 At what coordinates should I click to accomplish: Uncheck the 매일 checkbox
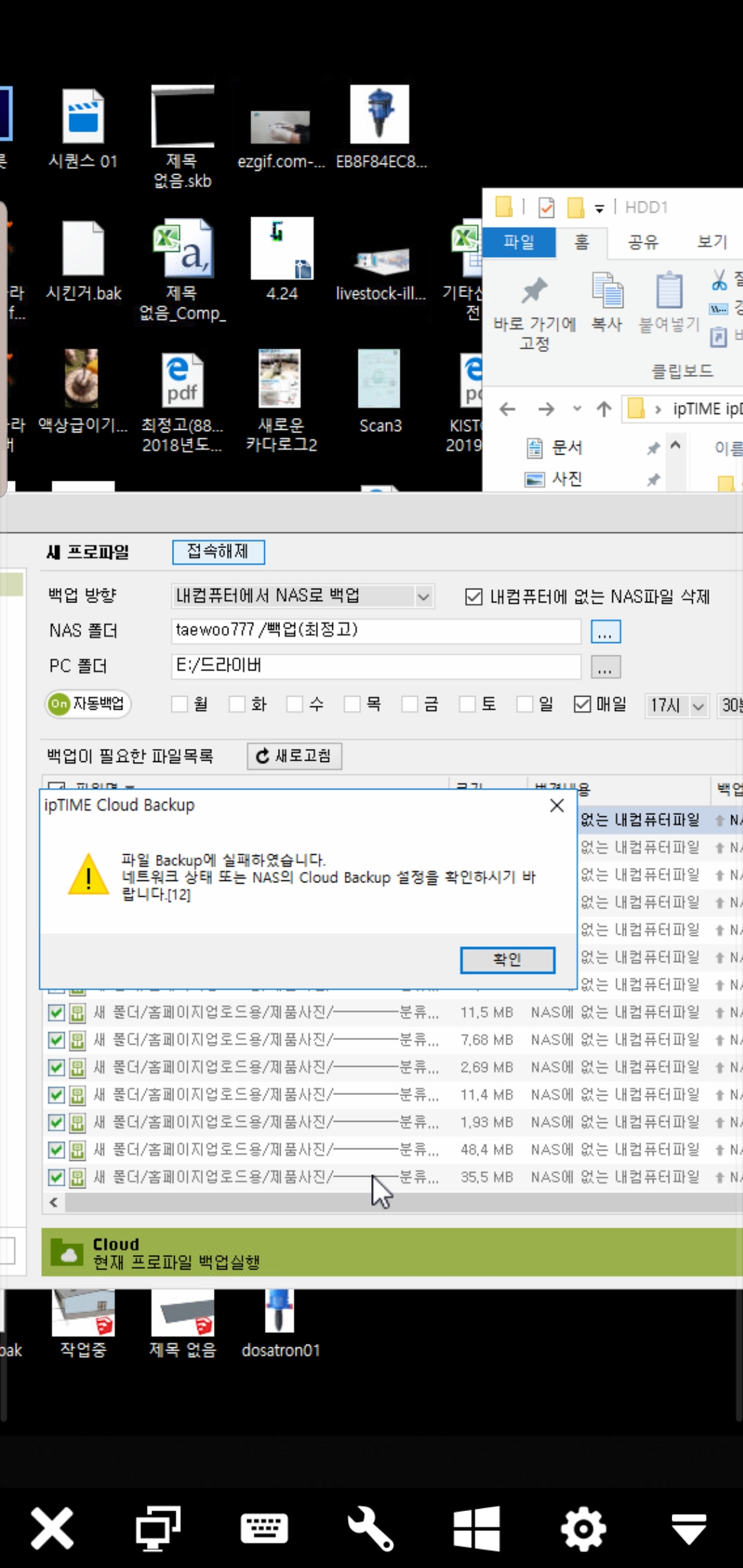pos(582,704)
